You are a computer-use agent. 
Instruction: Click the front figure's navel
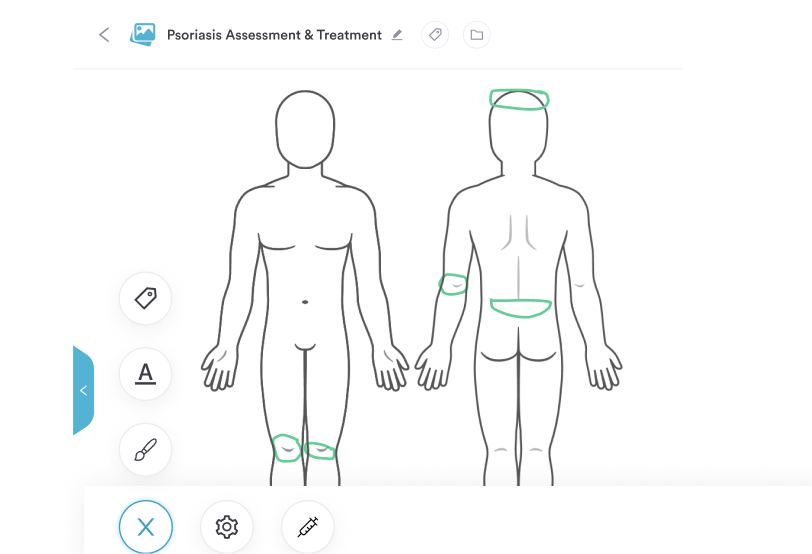point(305,302)
